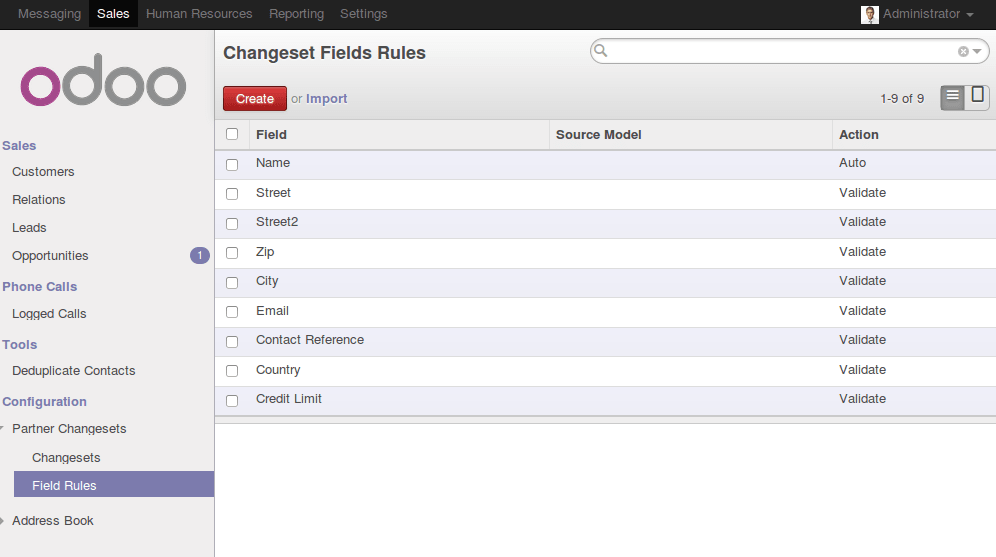Viewport: 996px width, 557px height.
Task: Select the Email row checkbox
Action: [x=232, y=312]
